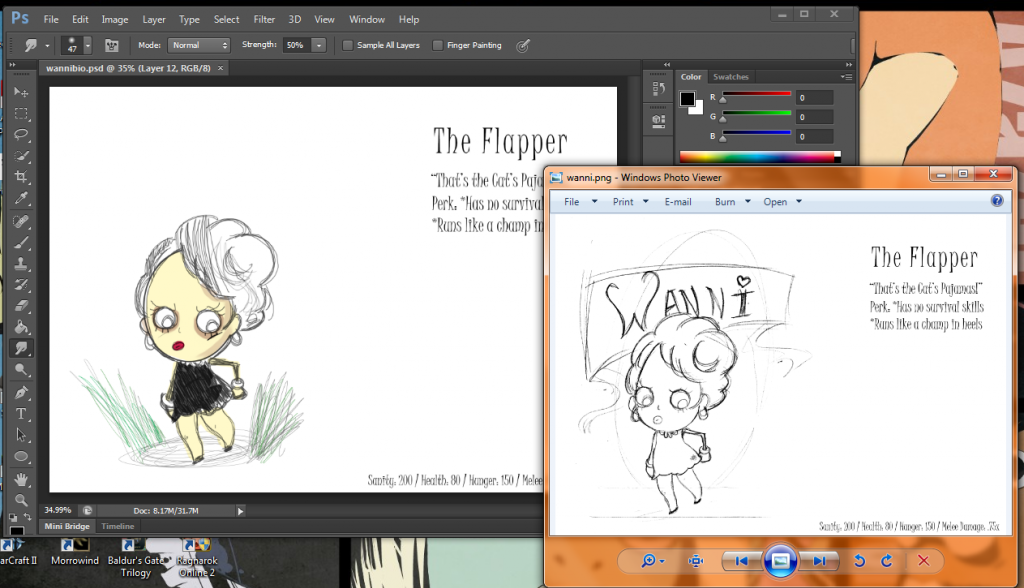Screen dimensions: 1024x588
Task: Activate the Horizontal Type tool
Action: [x=21, y=414]
